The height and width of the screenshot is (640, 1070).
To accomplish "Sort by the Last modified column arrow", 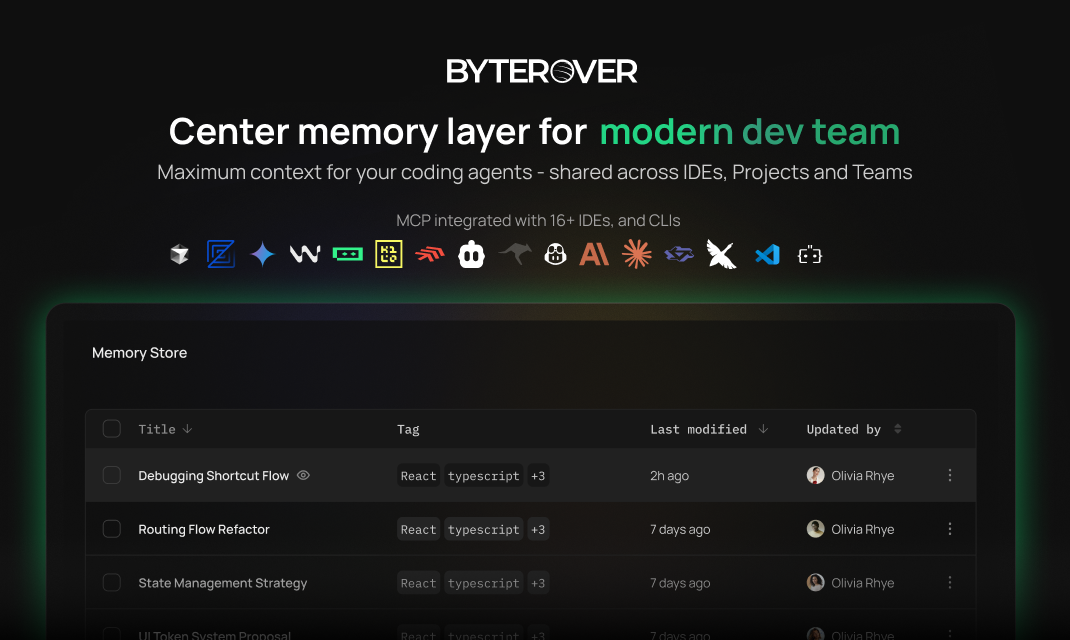I will coord(764,428).
